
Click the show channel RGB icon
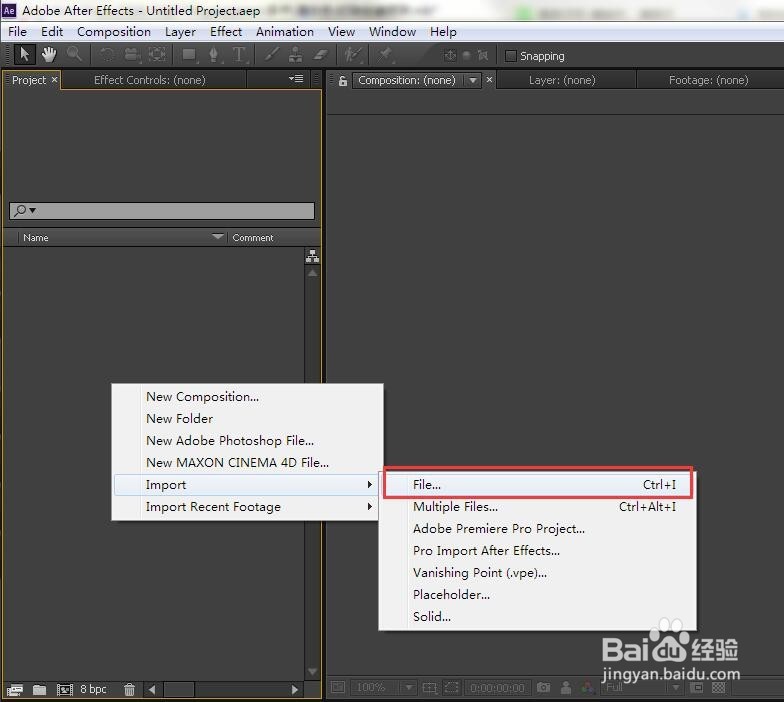click(x=587, y=688)
